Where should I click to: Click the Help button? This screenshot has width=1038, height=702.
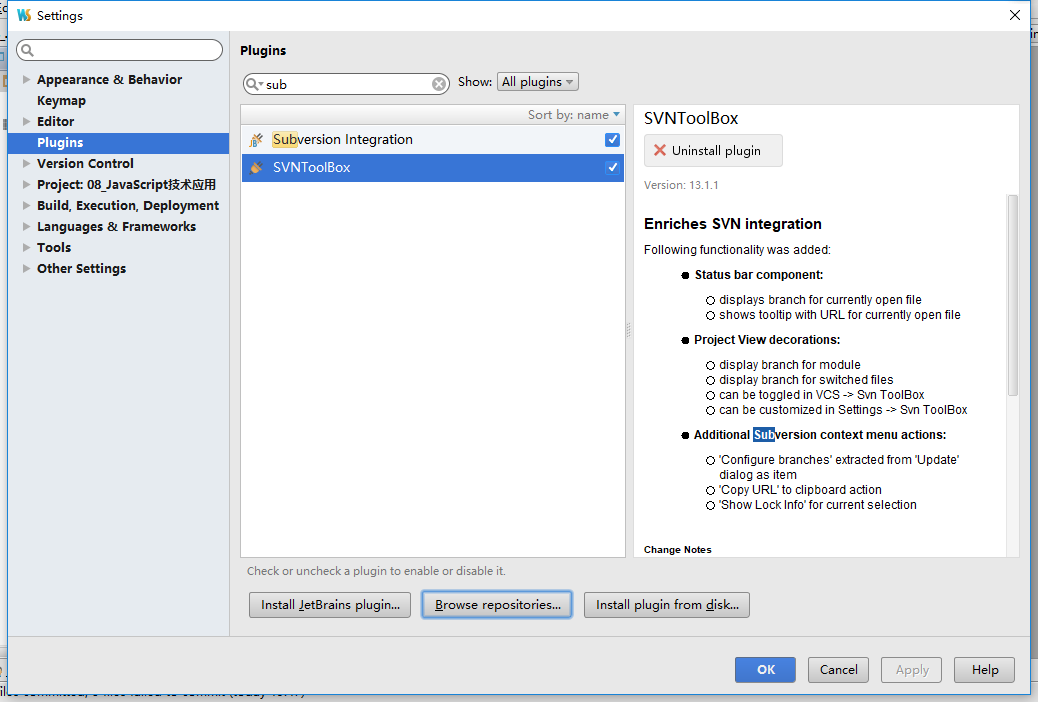pos(984,669)
